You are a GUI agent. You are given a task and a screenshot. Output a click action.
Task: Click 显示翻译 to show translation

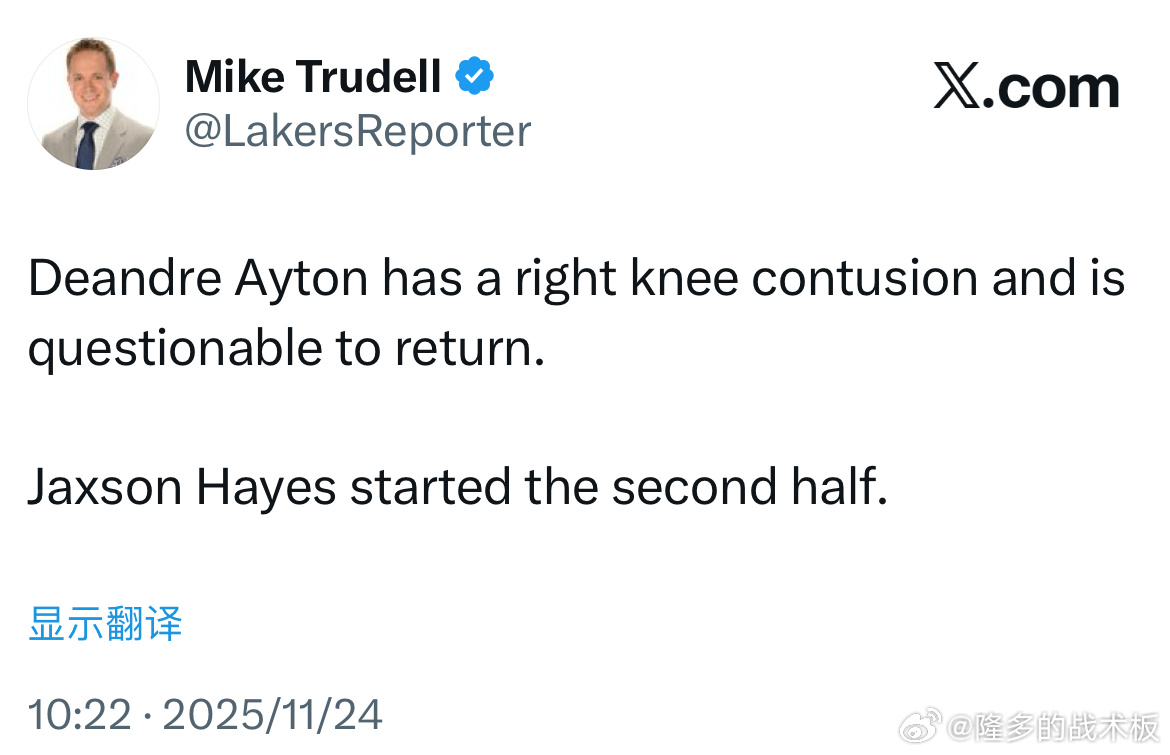106,624
